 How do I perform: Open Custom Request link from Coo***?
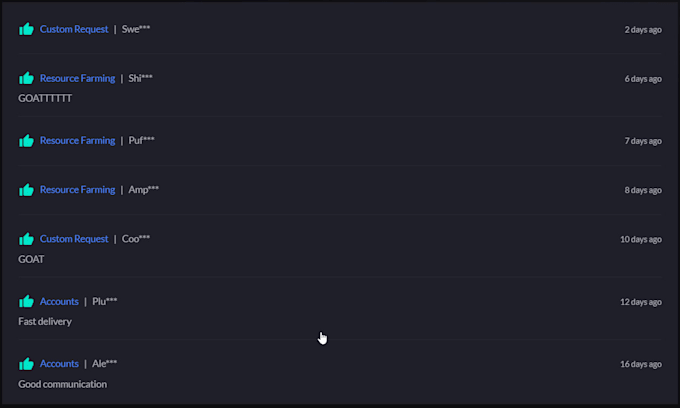click(x=74, y=239)
